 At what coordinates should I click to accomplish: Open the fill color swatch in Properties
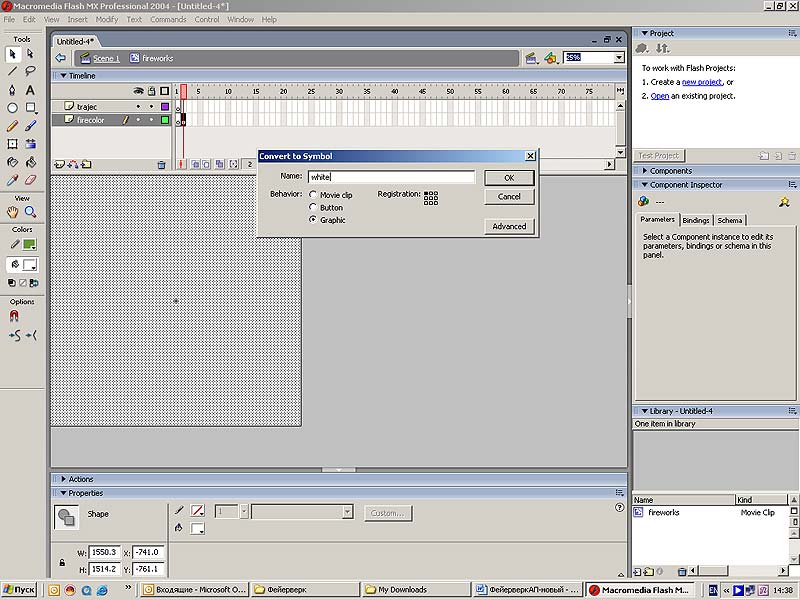(x=198, y=528)
